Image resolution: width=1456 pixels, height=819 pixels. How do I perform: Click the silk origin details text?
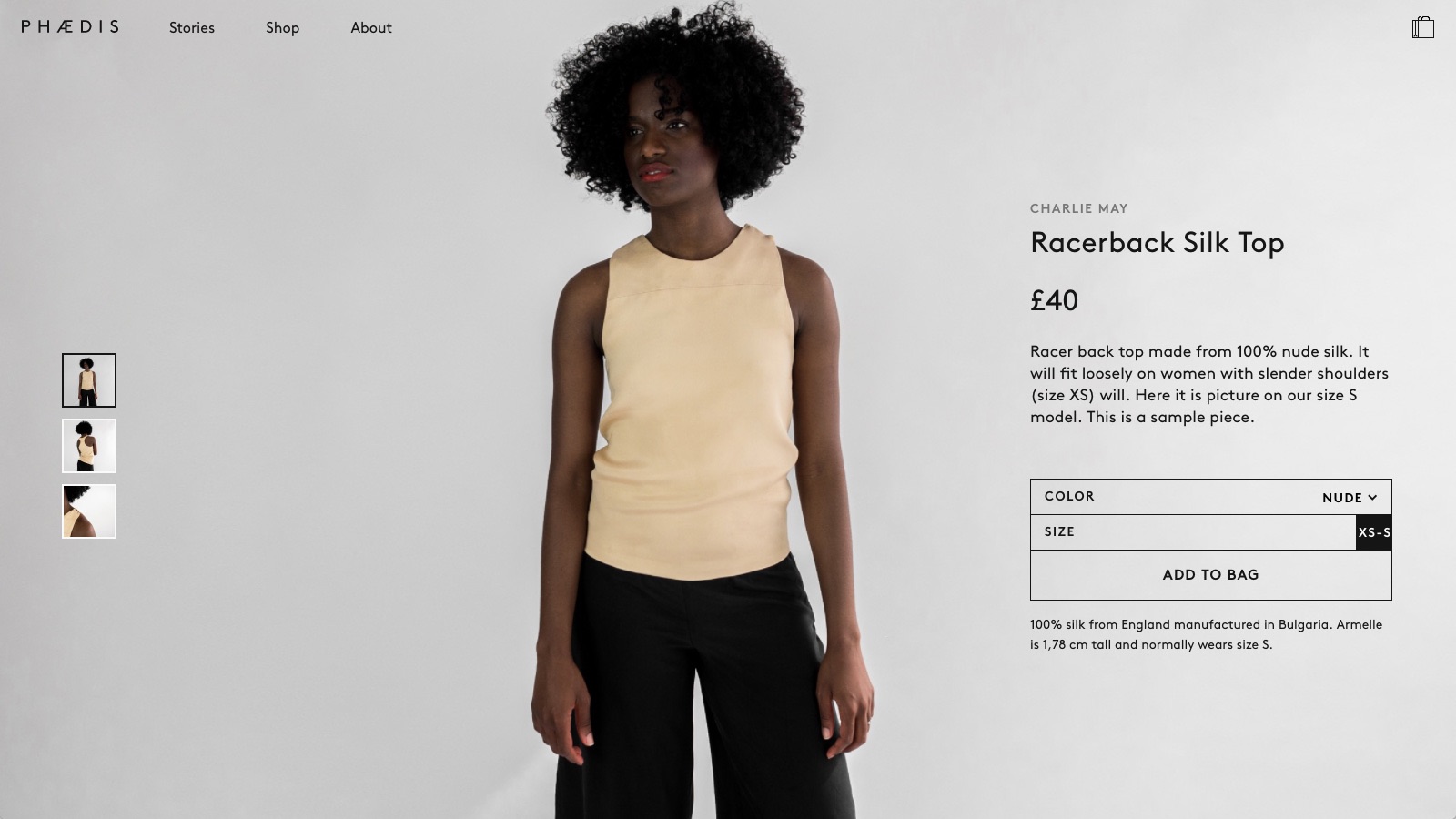coord(1207,634)
